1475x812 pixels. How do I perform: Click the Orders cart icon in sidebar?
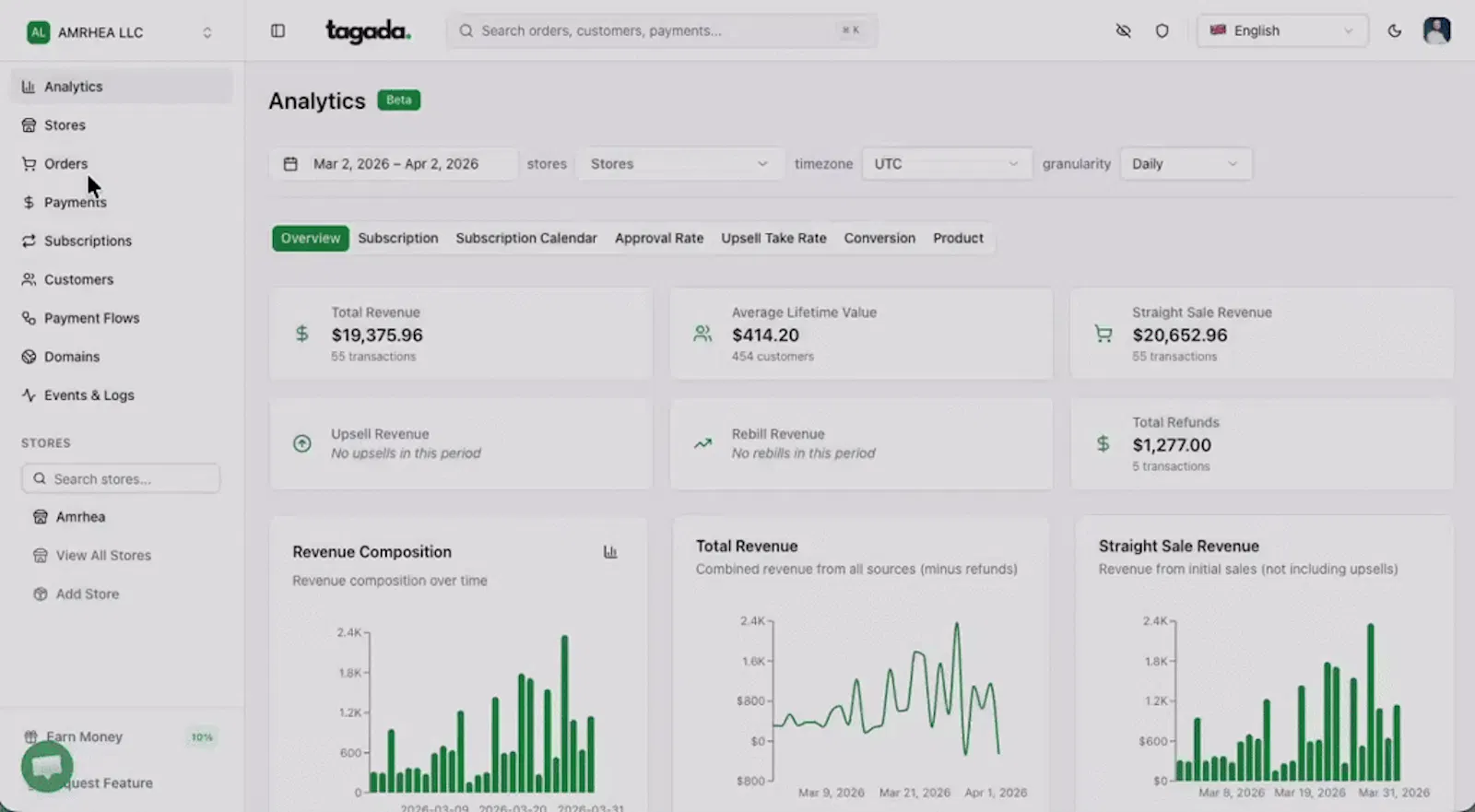click(29, 164)
